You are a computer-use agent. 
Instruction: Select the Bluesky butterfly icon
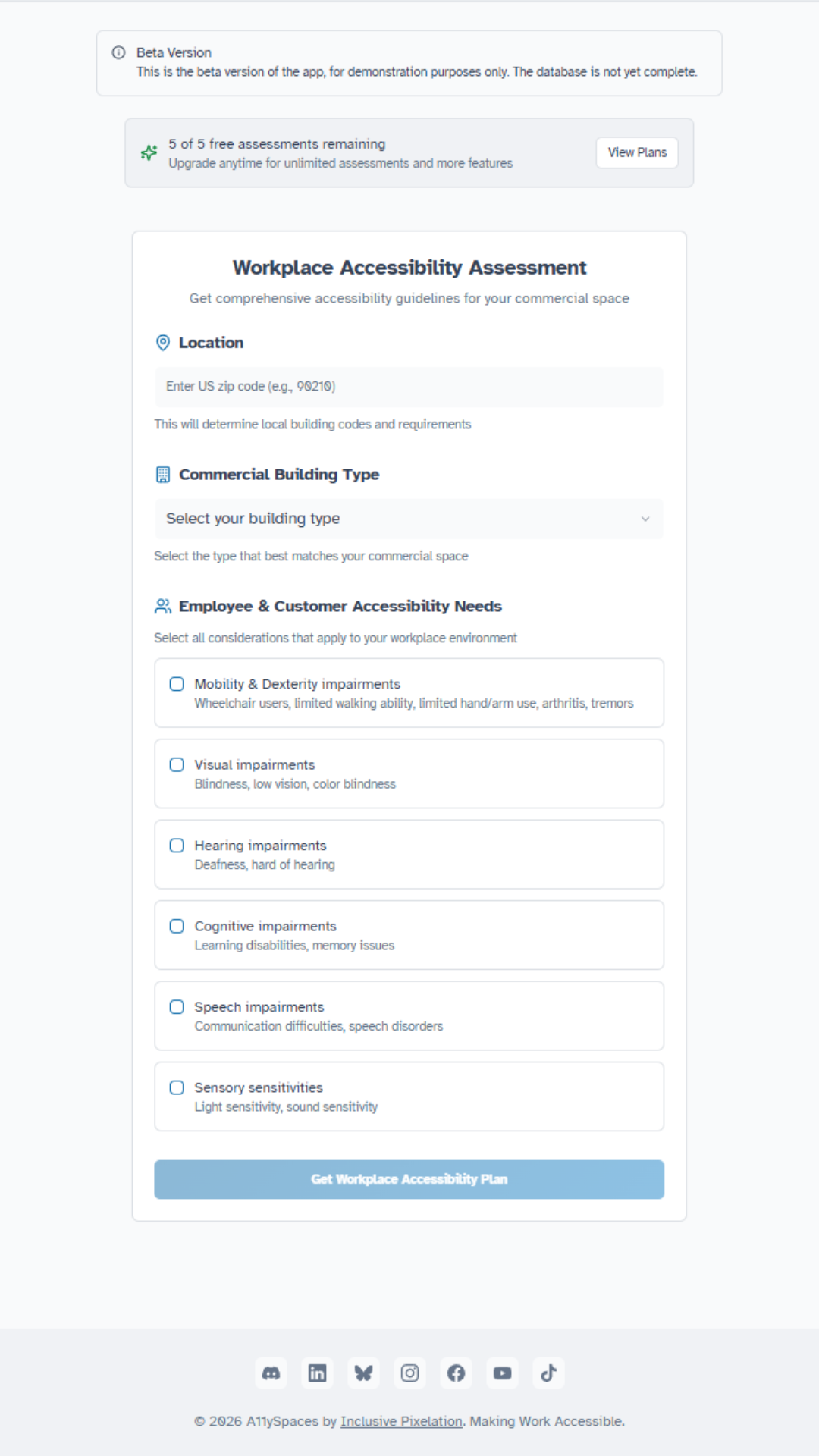363,1373
